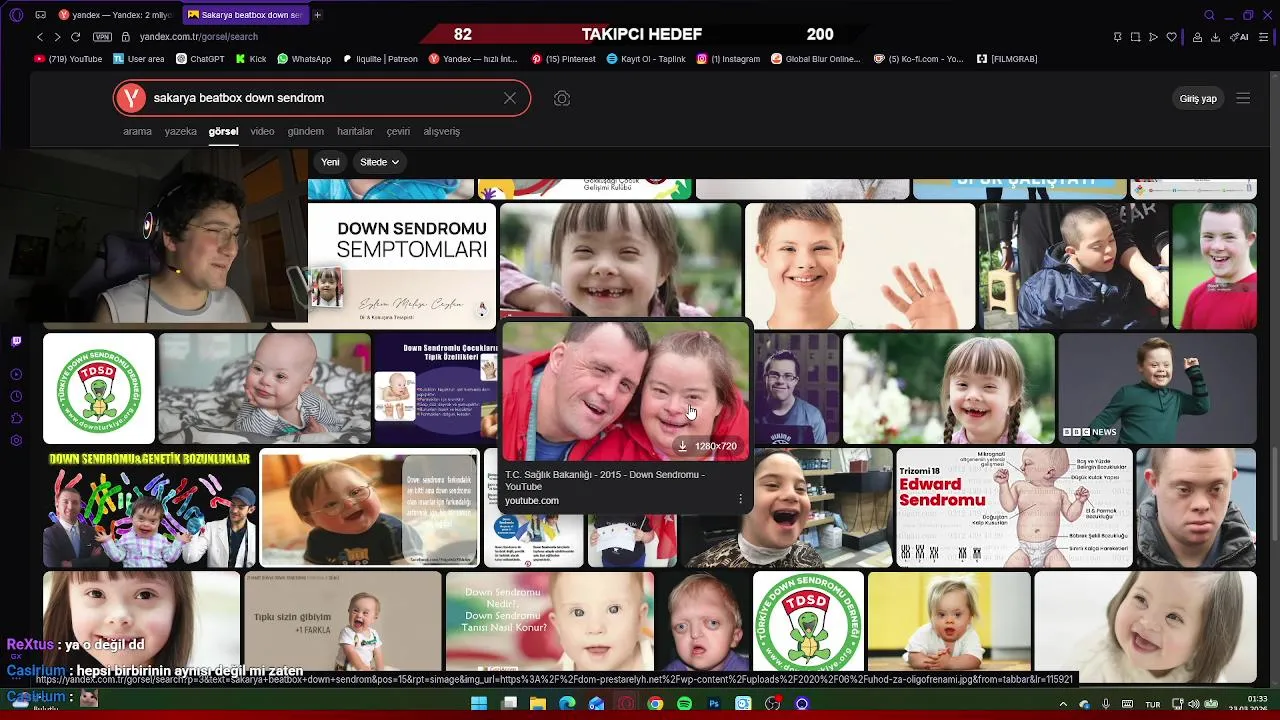The width and height of the screenshot is (1280, 720).
Task: Switch to the arama search tab
Action: click(x=137, y=131)
